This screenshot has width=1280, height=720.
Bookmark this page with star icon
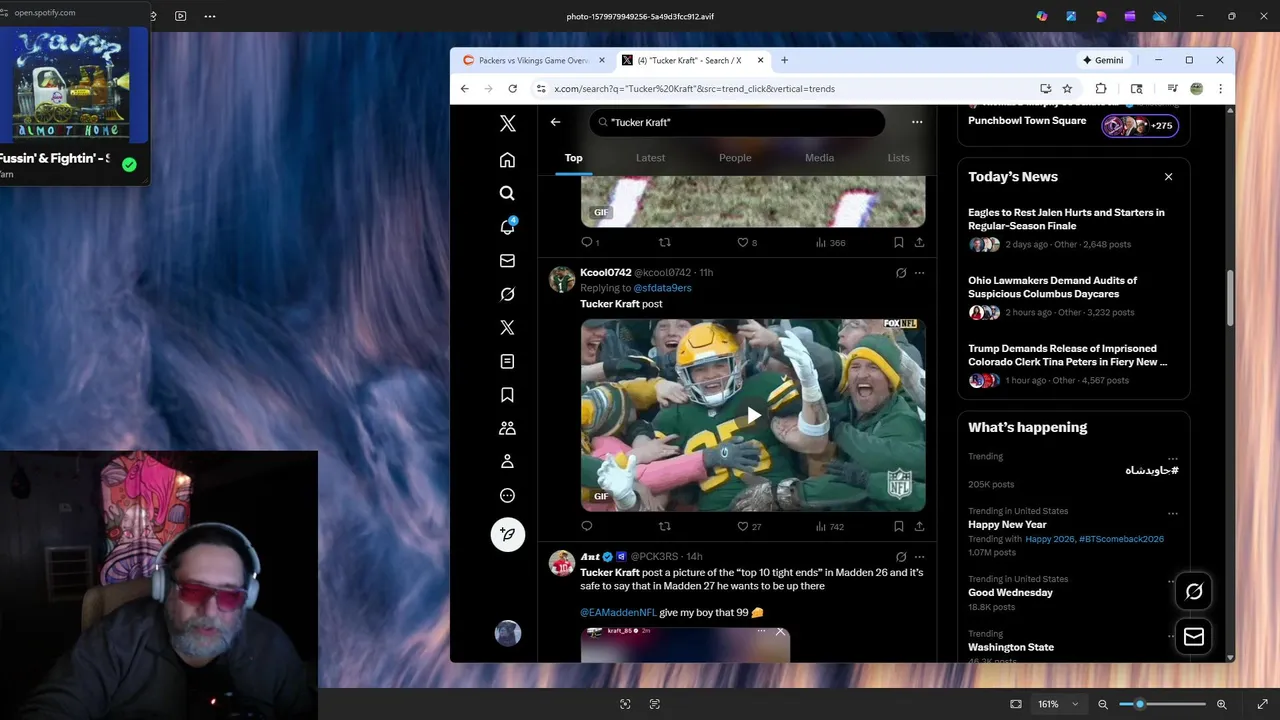click(1067, 89)
